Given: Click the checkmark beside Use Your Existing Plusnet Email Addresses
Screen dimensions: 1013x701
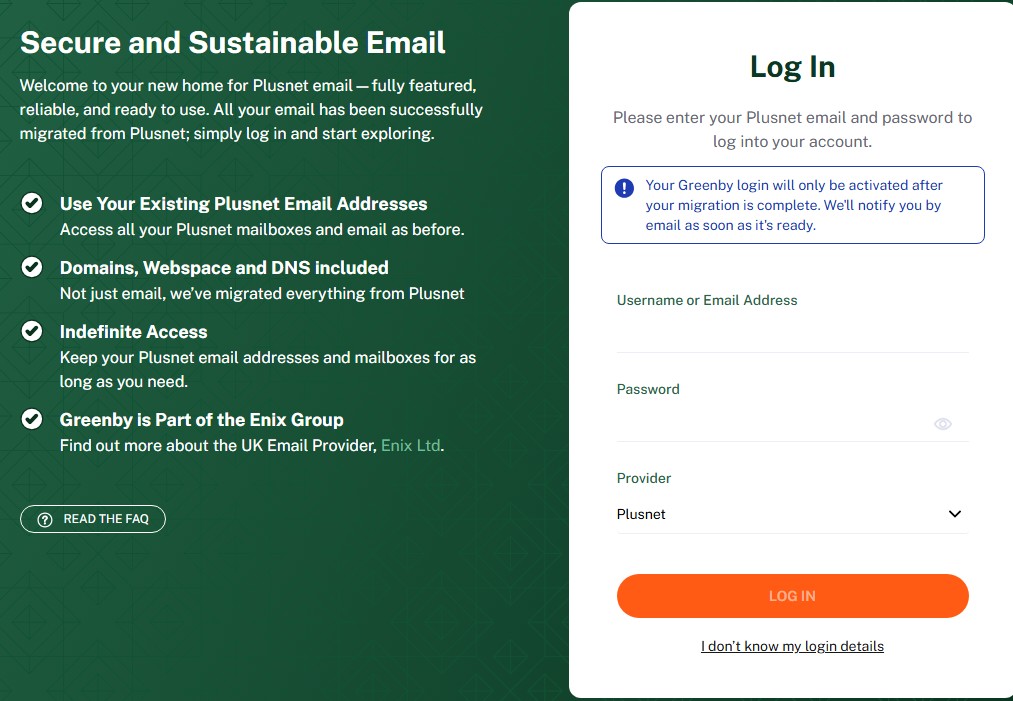Looking at the screenshot, I should 31,203.
